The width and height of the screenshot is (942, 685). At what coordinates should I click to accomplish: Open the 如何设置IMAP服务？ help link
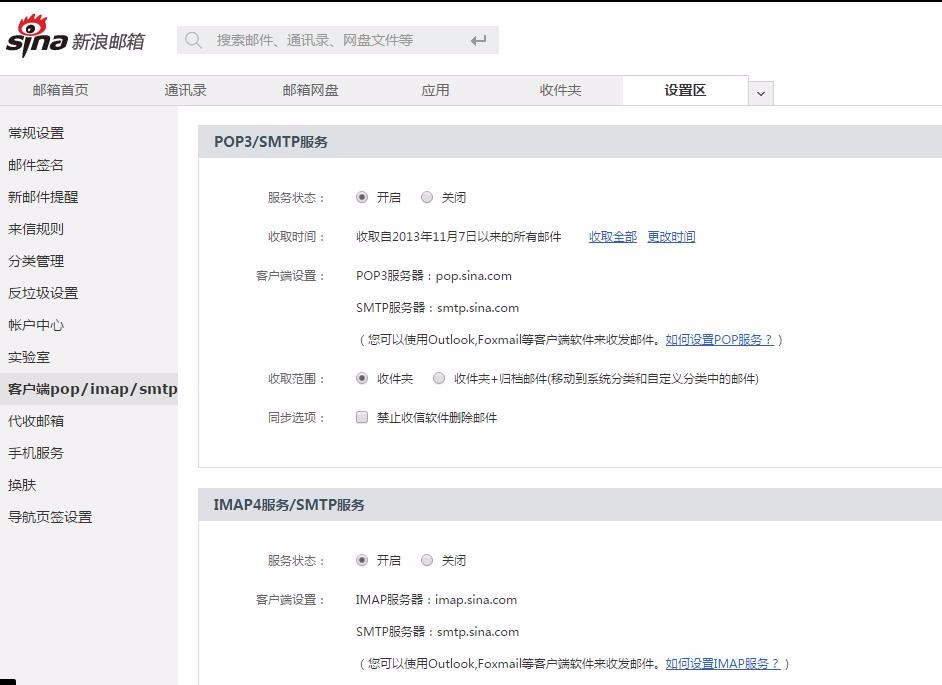click(723, 663)
